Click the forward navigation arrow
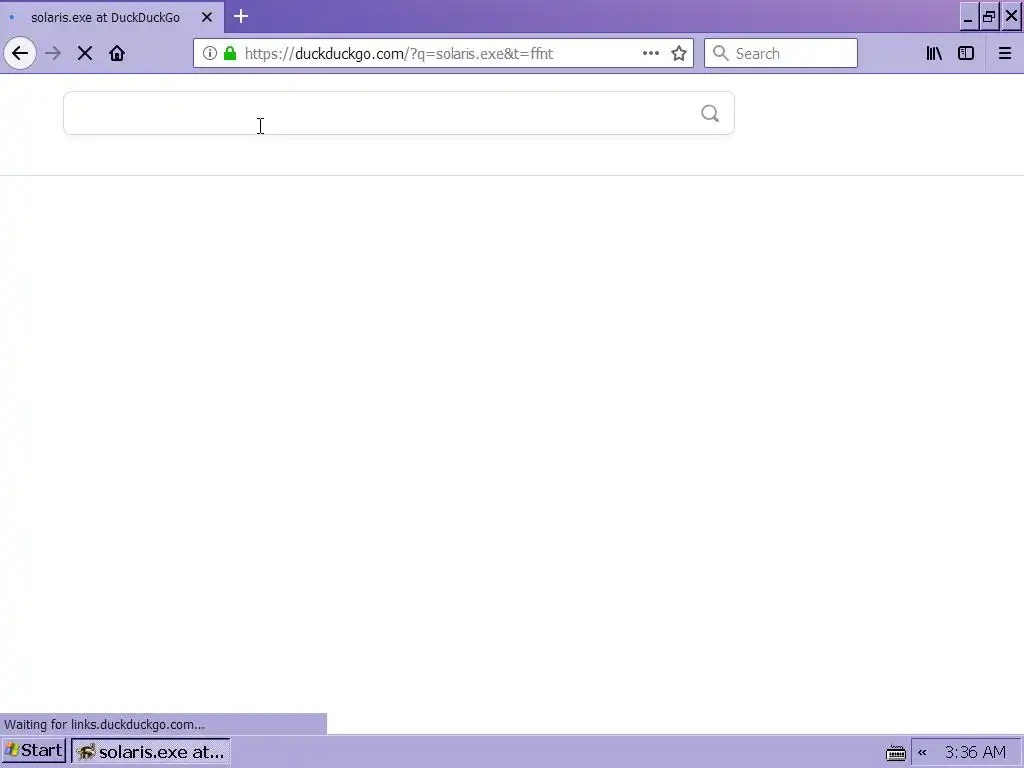 (x=53, y=53)
